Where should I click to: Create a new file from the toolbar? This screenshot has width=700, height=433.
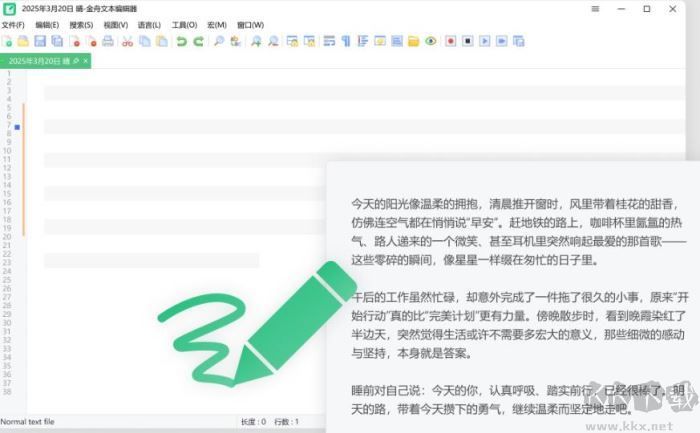[7, 42]
